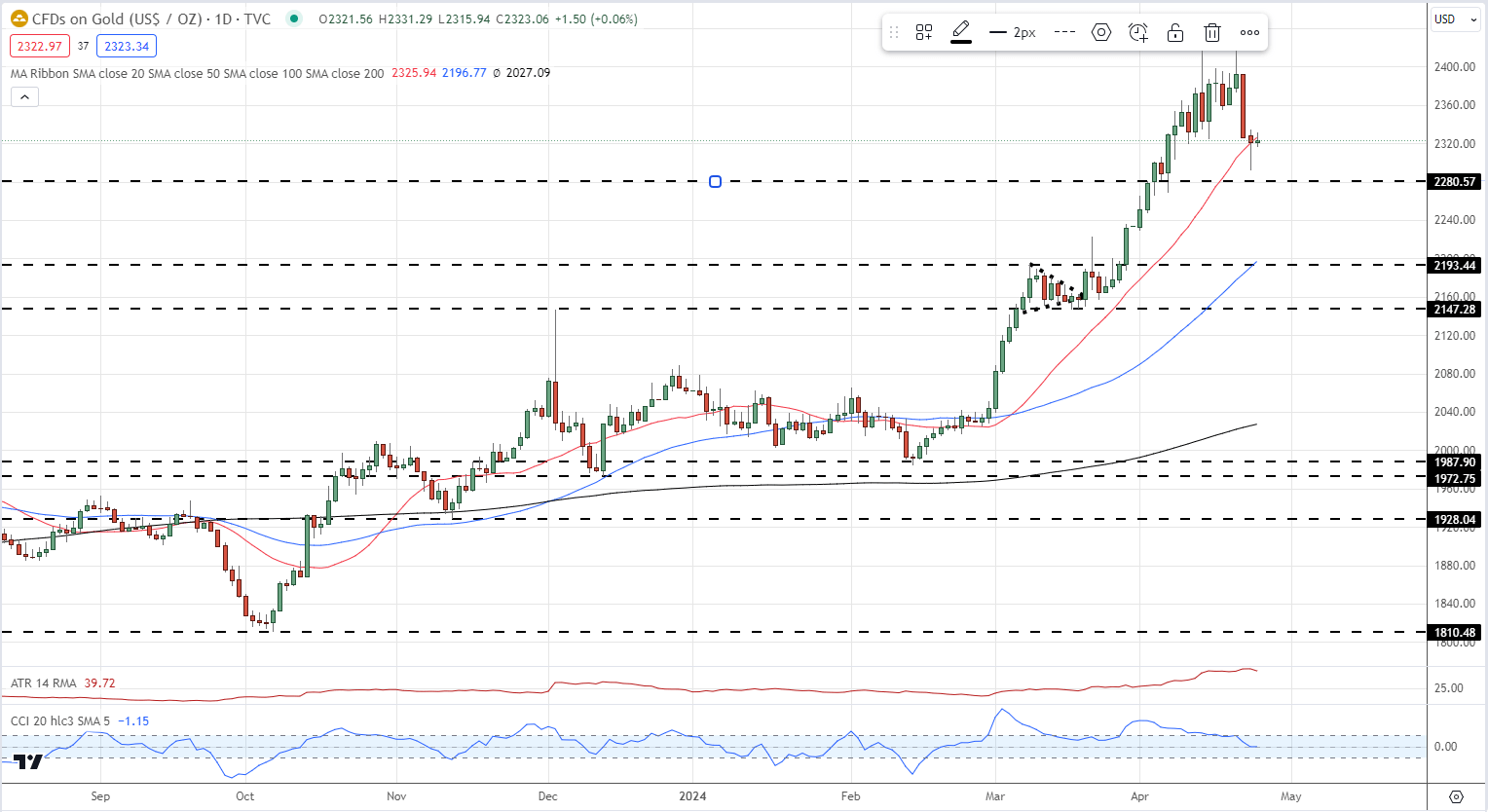Click the blue 2323.34 buy price button
Screen dimensions: 1488x812
(x=127, y=46)
